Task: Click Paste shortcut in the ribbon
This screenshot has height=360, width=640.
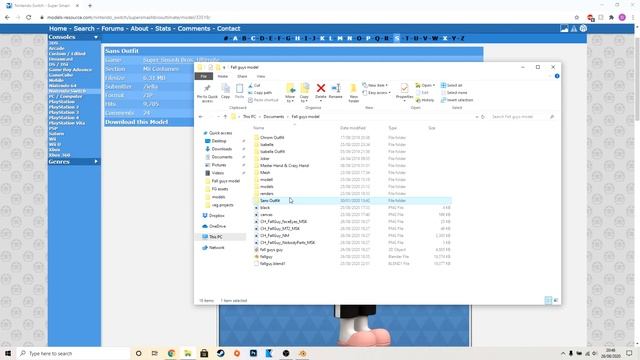Action: click(x=263, y=100)
